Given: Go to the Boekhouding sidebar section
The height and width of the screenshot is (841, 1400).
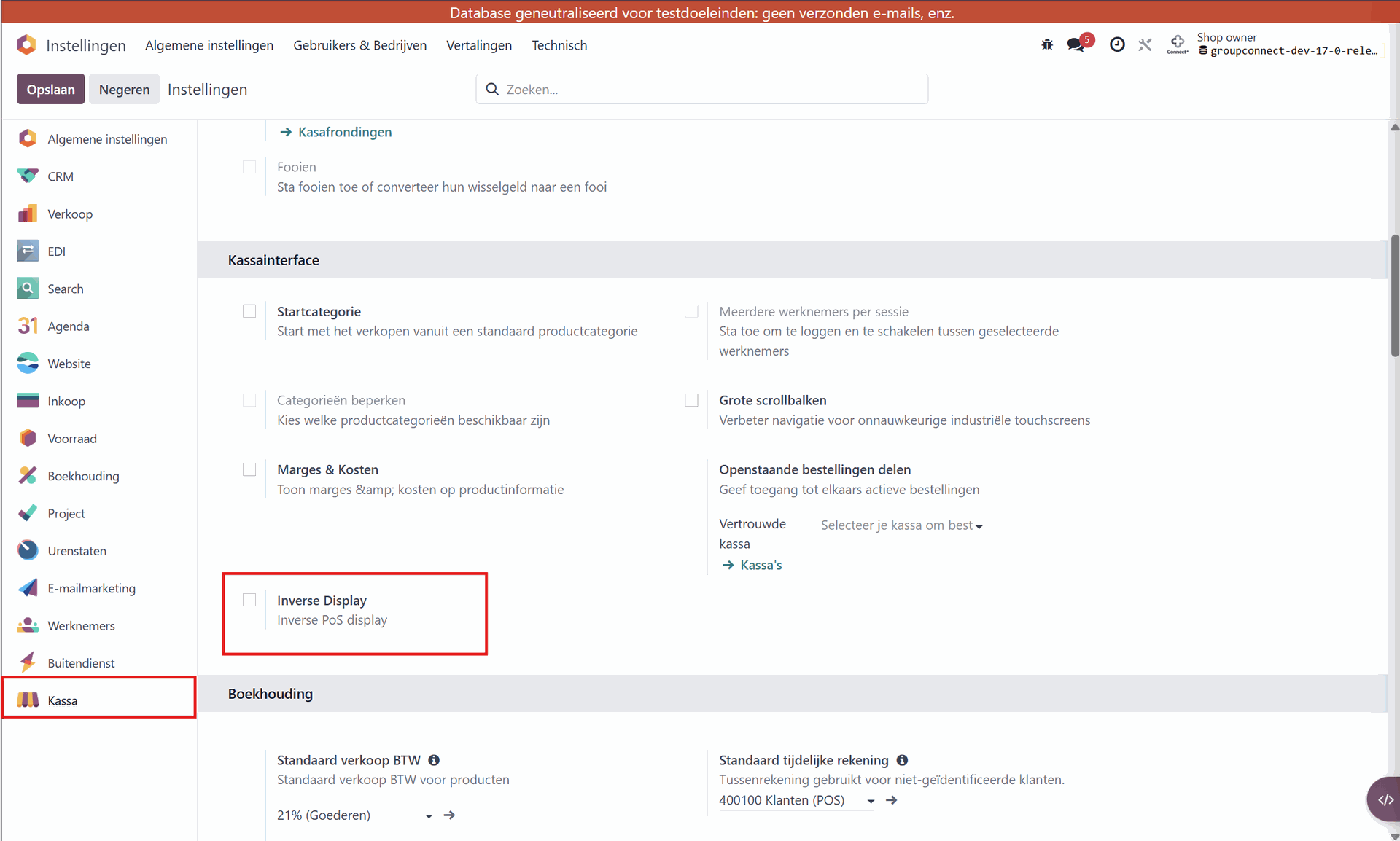Looking at the screenshot, I should pos(83,476).
